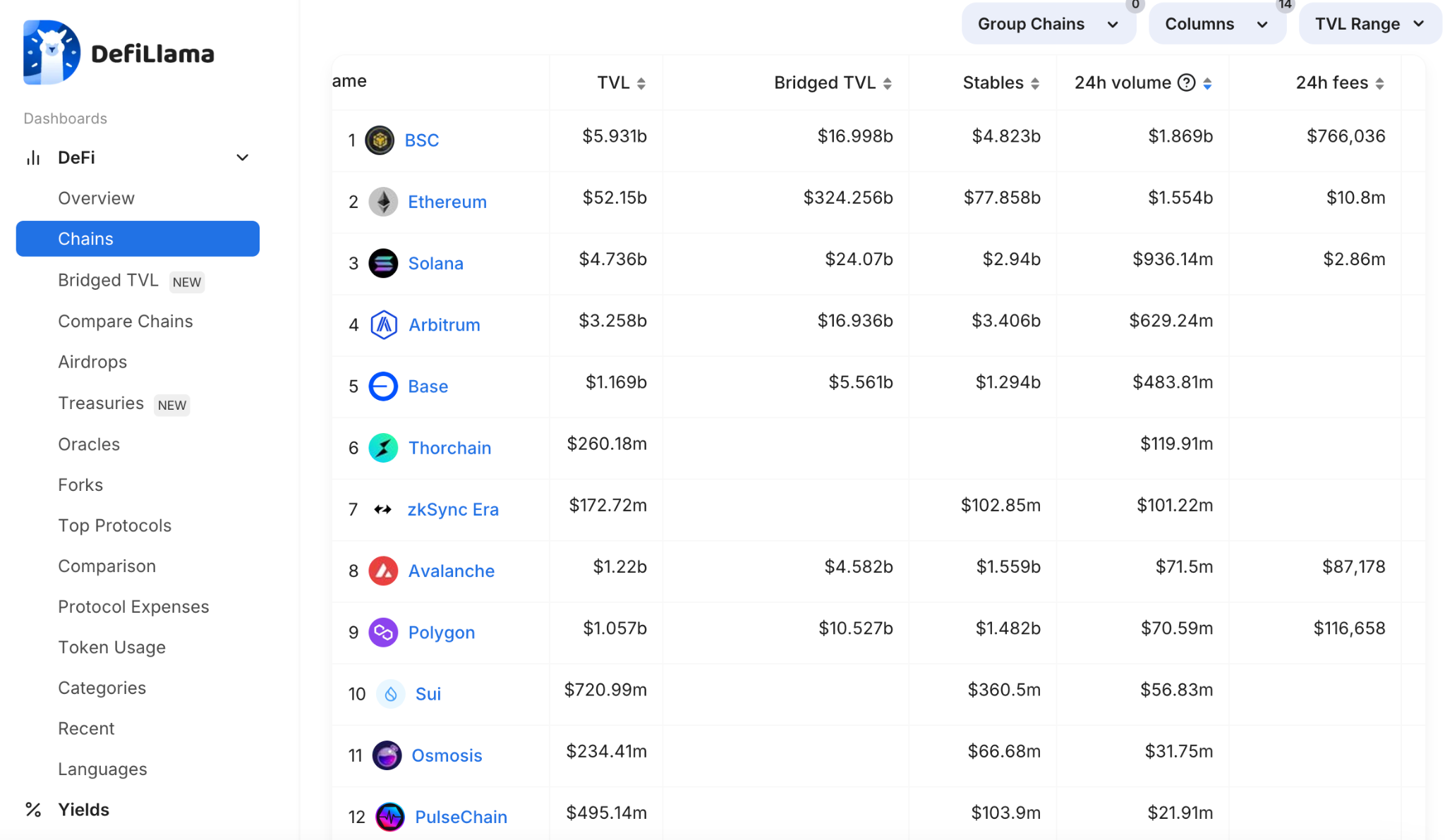Open the Columns dropdown

pyautogui.click(x=1217, y=24)
